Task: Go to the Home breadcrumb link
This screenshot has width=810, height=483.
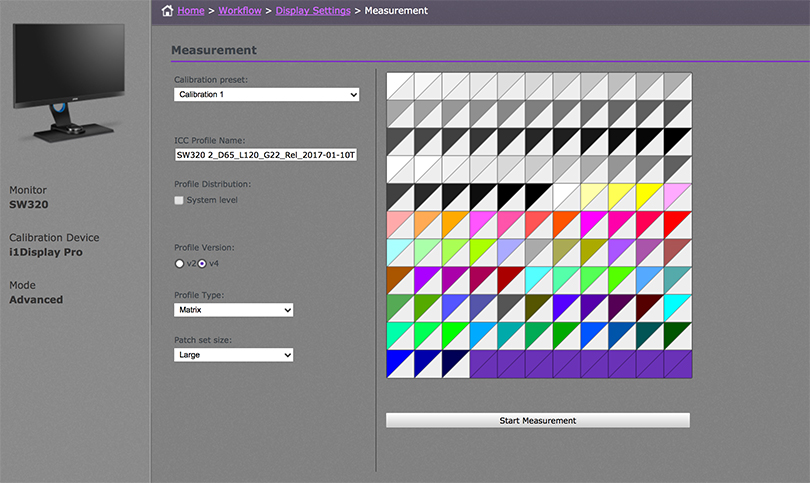Action: point(190,11)
